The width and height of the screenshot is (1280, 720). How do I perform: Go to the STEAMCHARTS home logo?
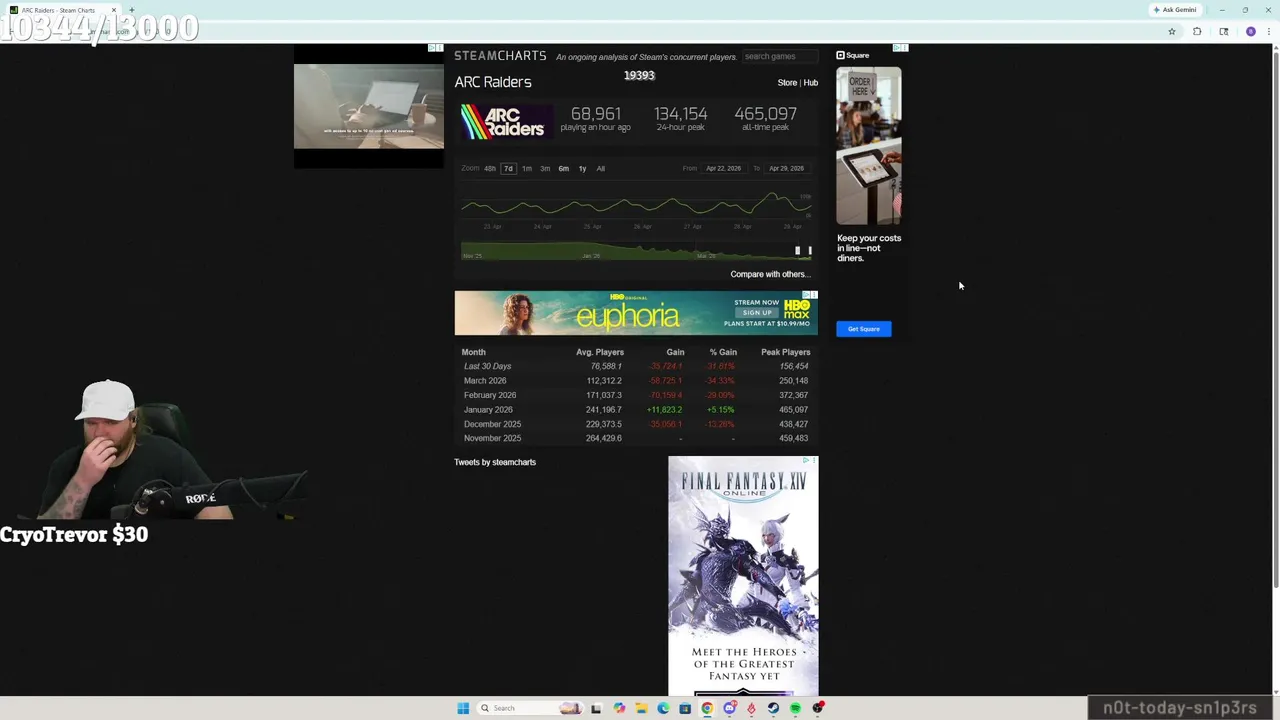pos(500,56)
